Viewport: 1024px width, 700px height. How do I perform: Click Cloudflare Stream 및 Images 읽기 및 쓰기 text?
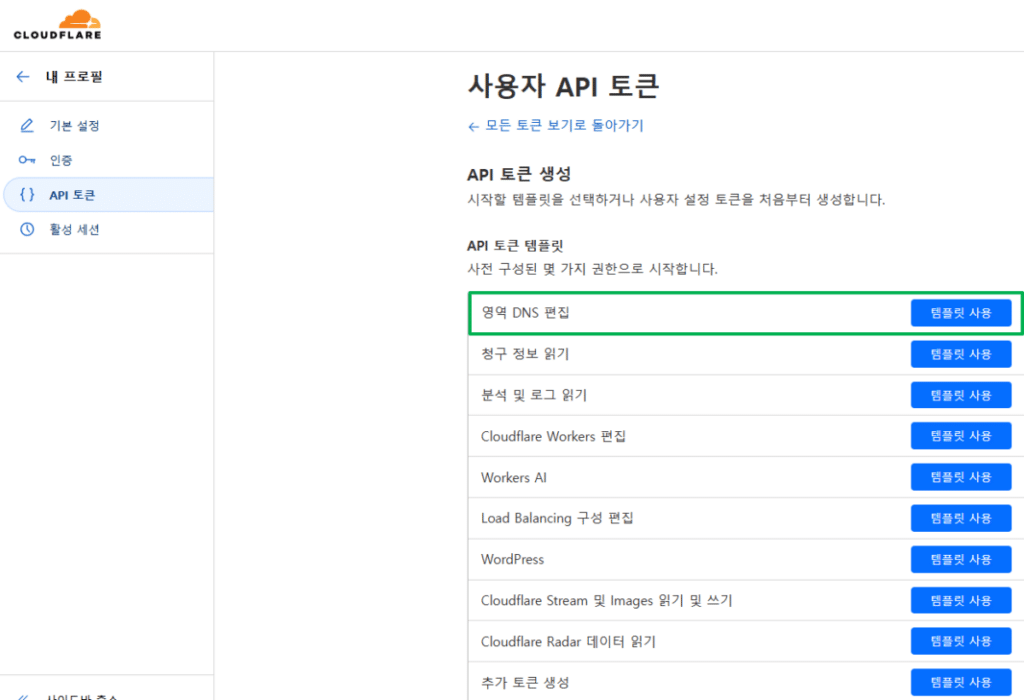(607, 601)
